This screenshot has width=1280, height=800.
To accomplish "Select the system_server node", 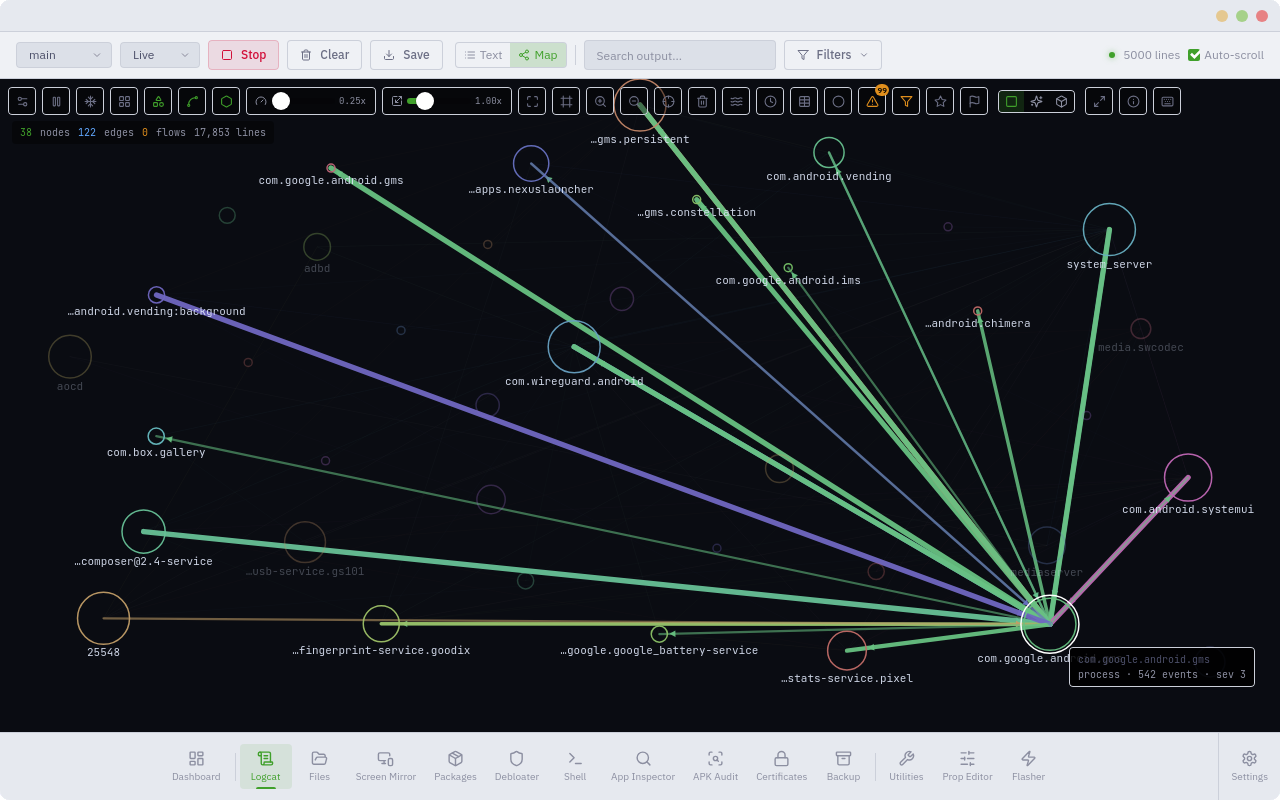I will pos(1109,229).
